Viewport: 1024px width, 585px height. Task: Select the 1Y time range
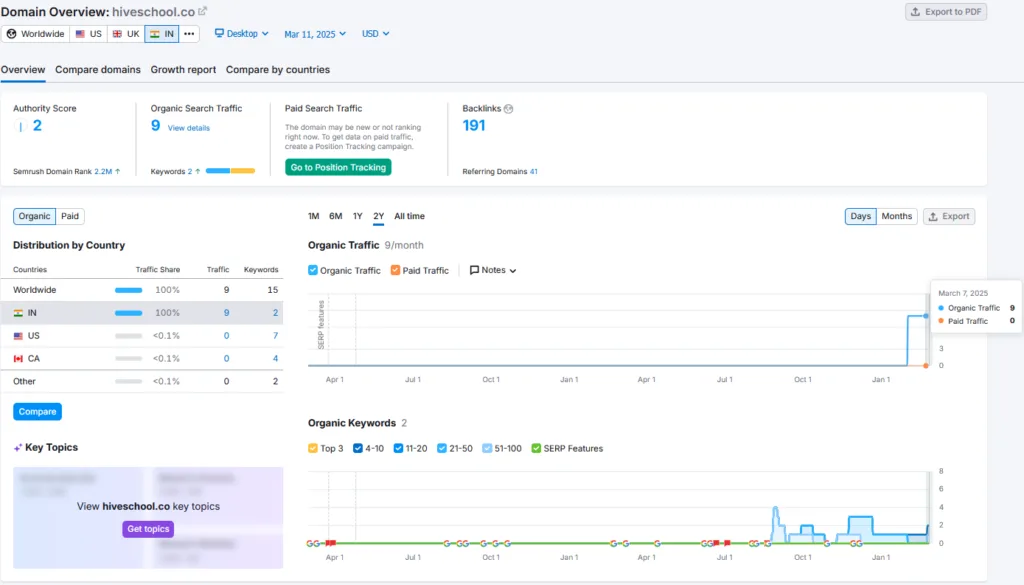point(358,216)
